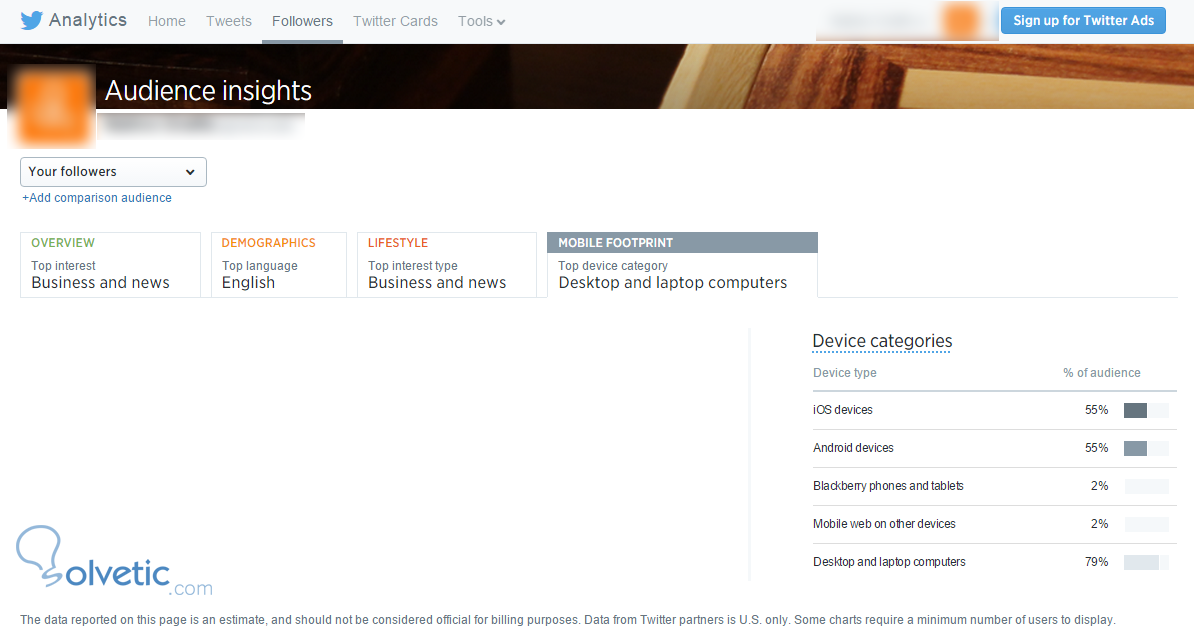Click the Device categories heading

click(883, 341)
